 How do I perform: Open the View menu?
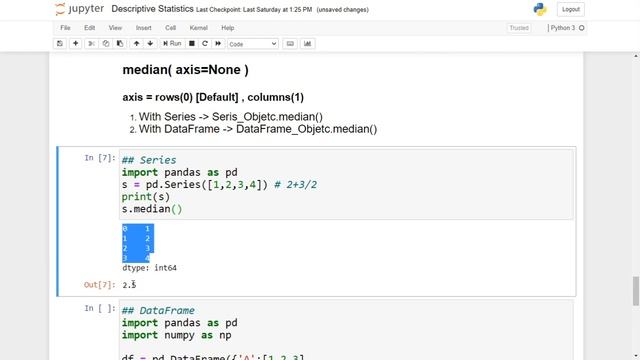(x=115, y=28)
